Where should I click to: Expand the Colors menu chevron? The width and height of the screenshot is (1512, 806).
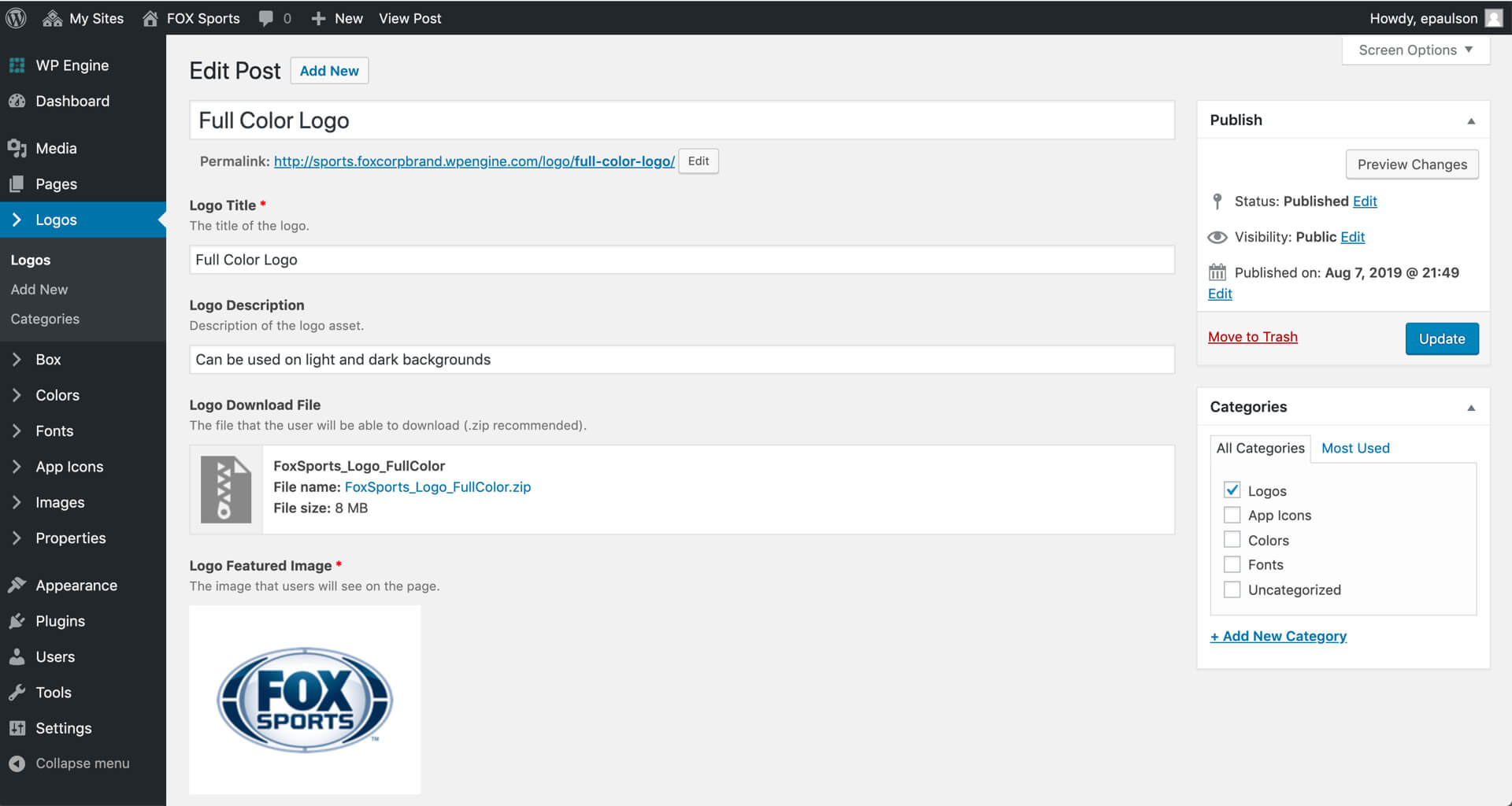[x=17, y=395]
